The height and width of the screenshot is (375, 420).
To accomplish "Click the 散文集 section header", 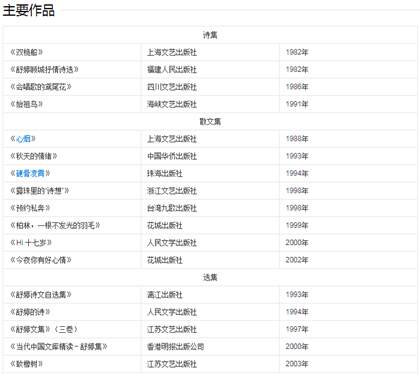I will coord(210,121).
